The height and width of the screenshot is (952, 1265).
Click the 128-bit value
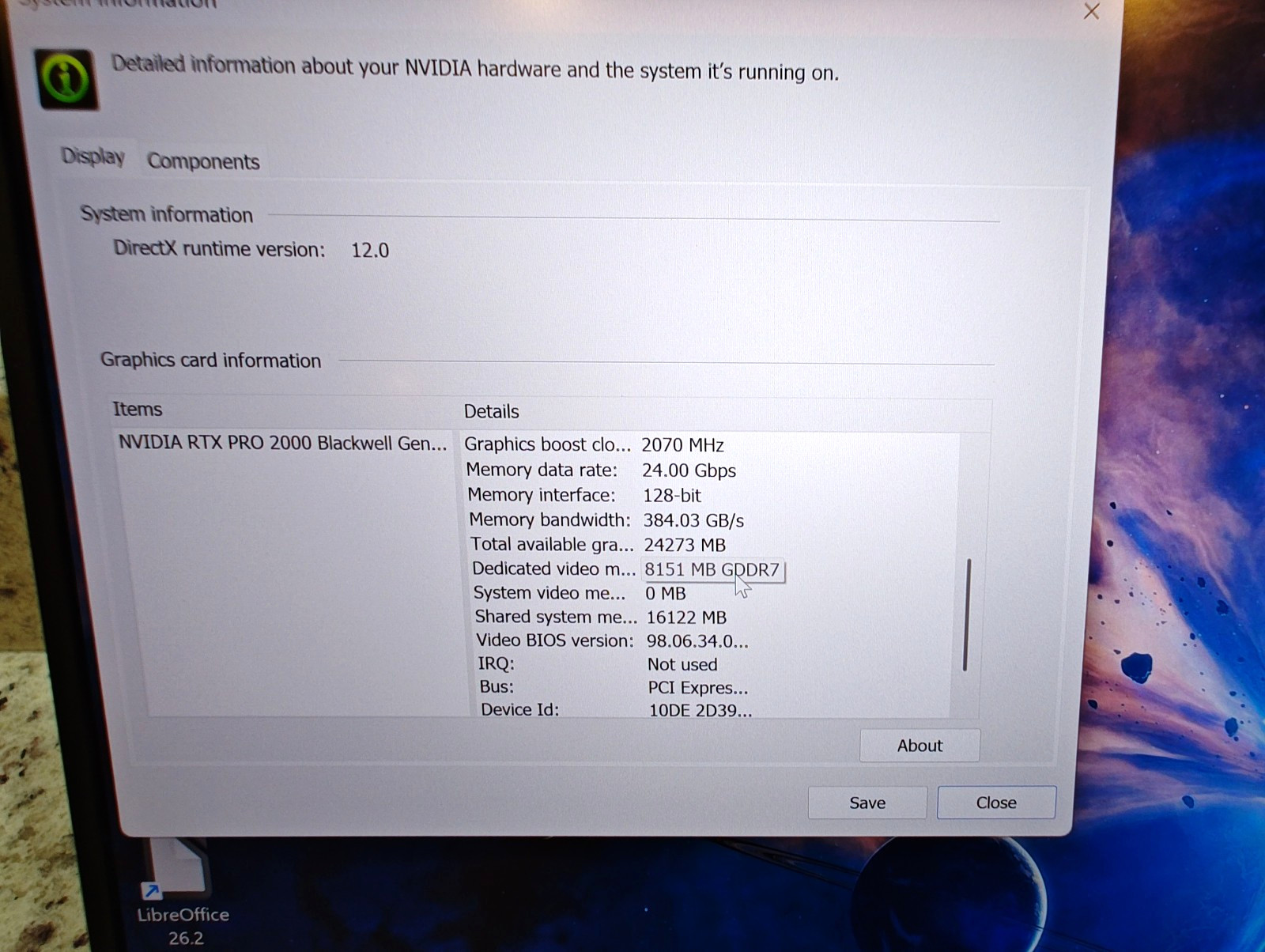[x=672, y=496]
